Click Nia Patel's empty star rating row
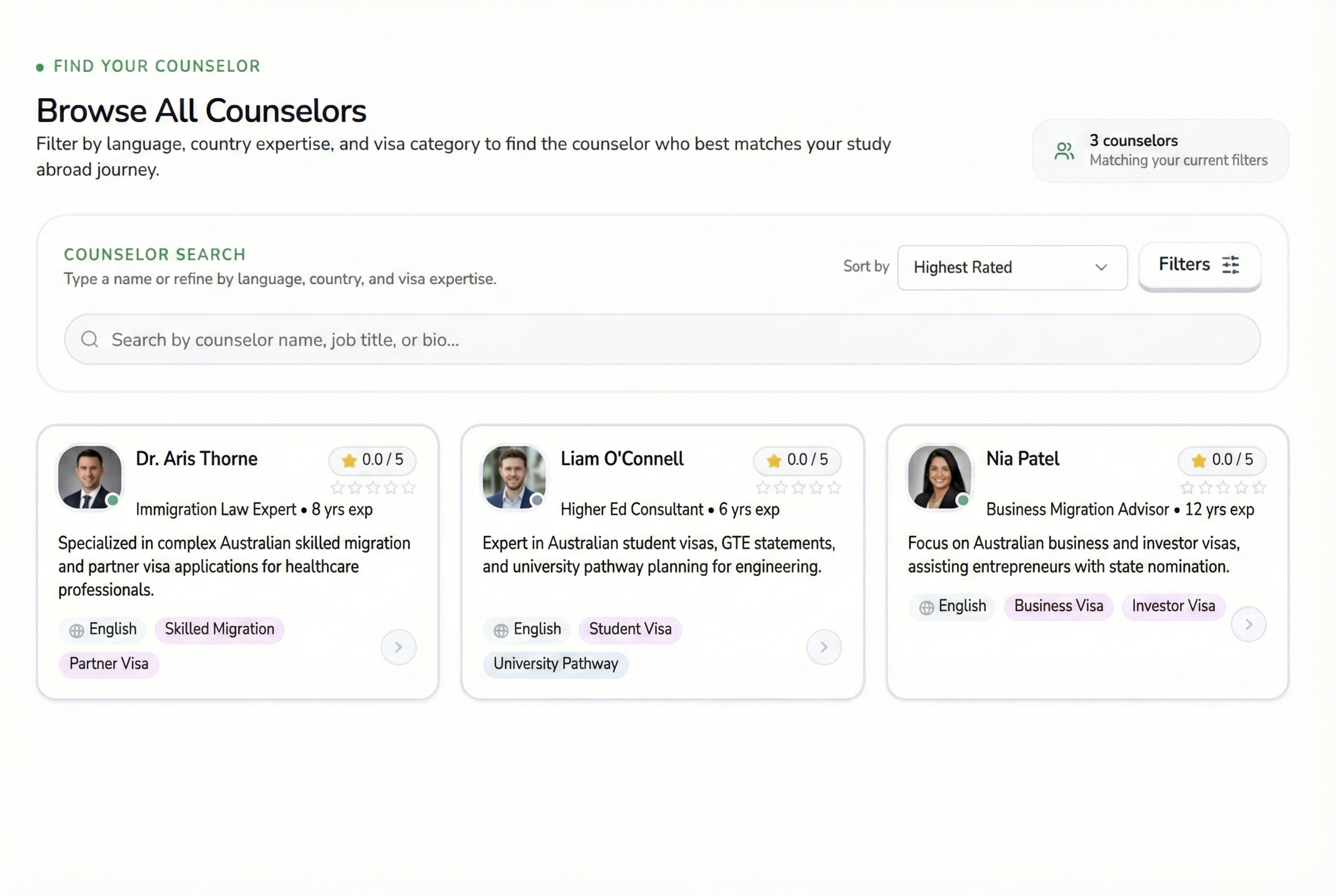 pyautogui.click(x=1223, y=488)
